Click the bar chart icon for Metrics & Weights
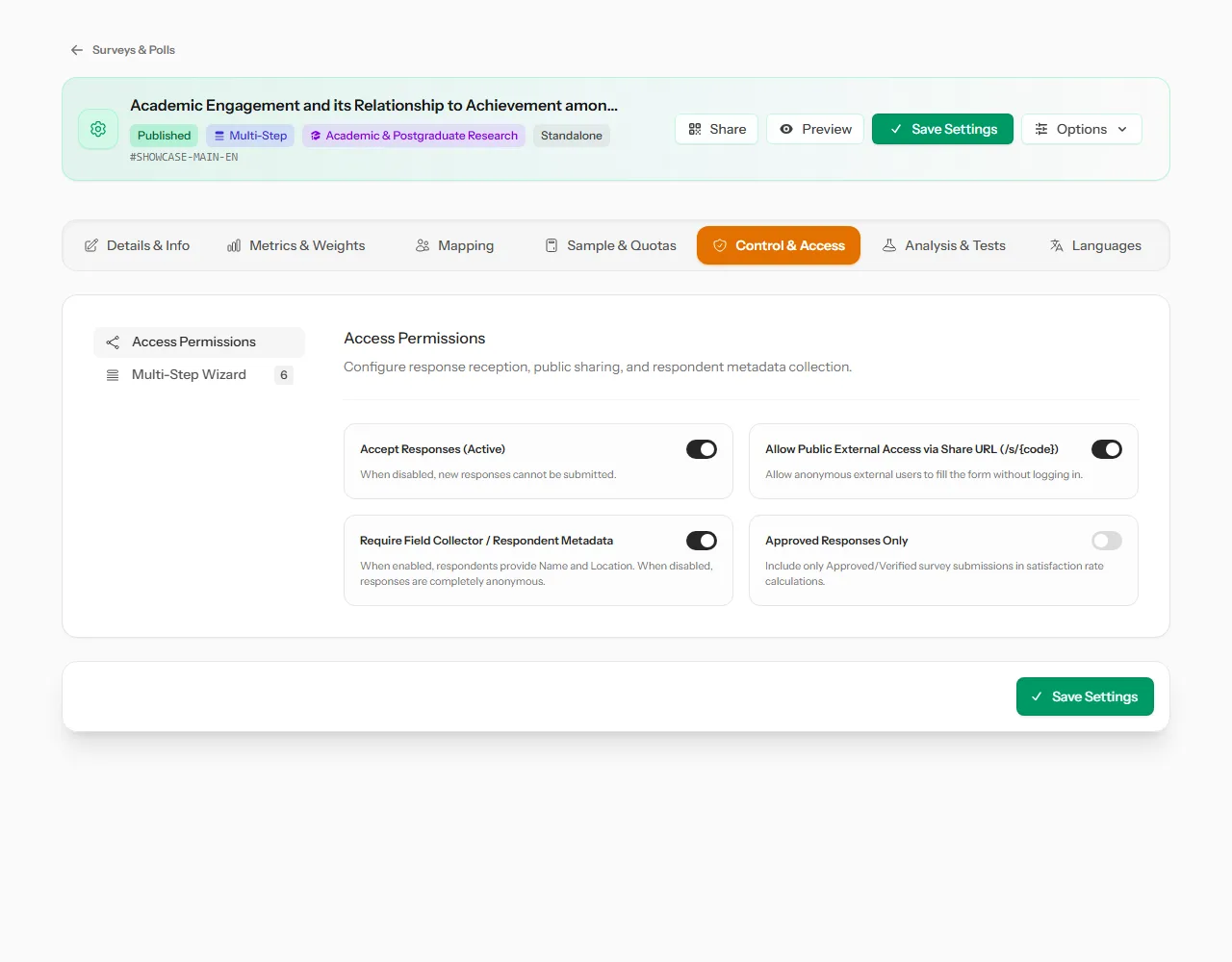 (234, 245)
